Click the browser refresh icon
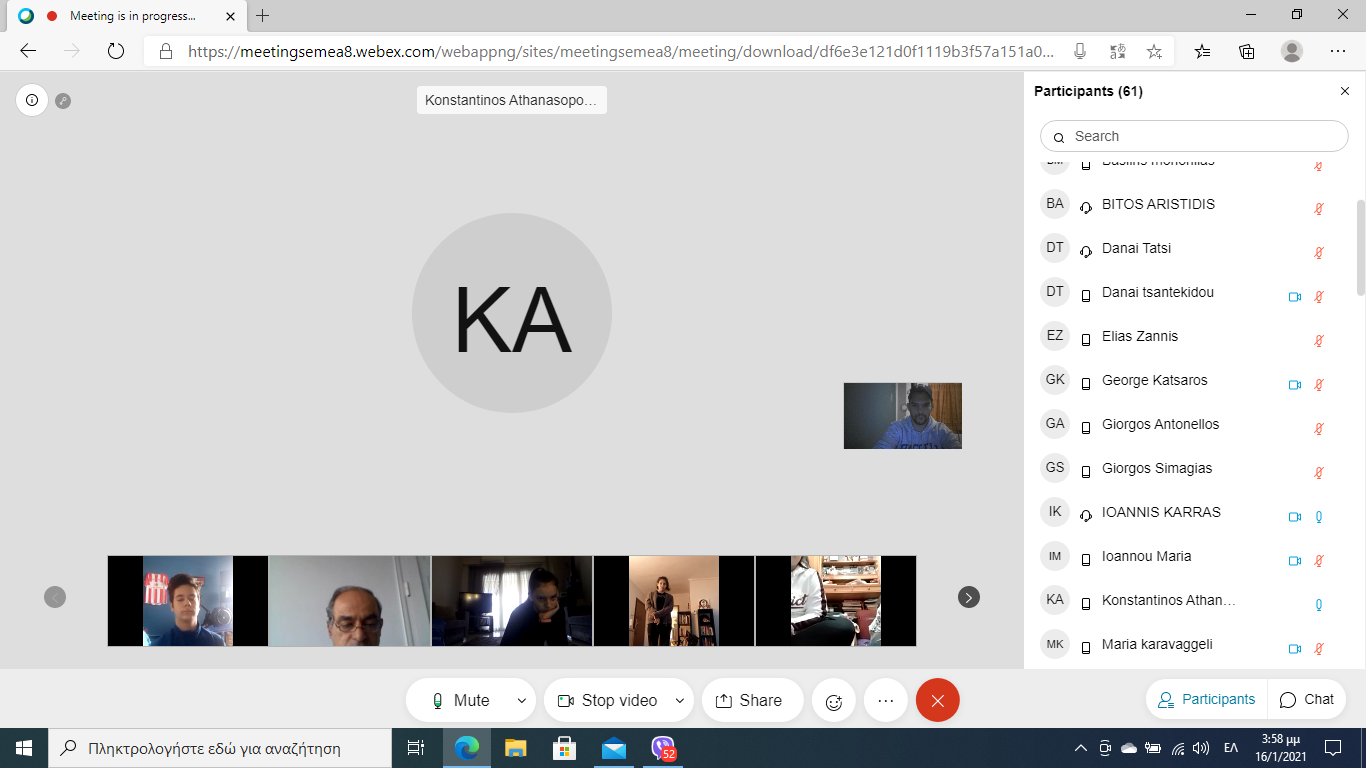The width and height of the screenshot is (1366, 768). point(115,51)
